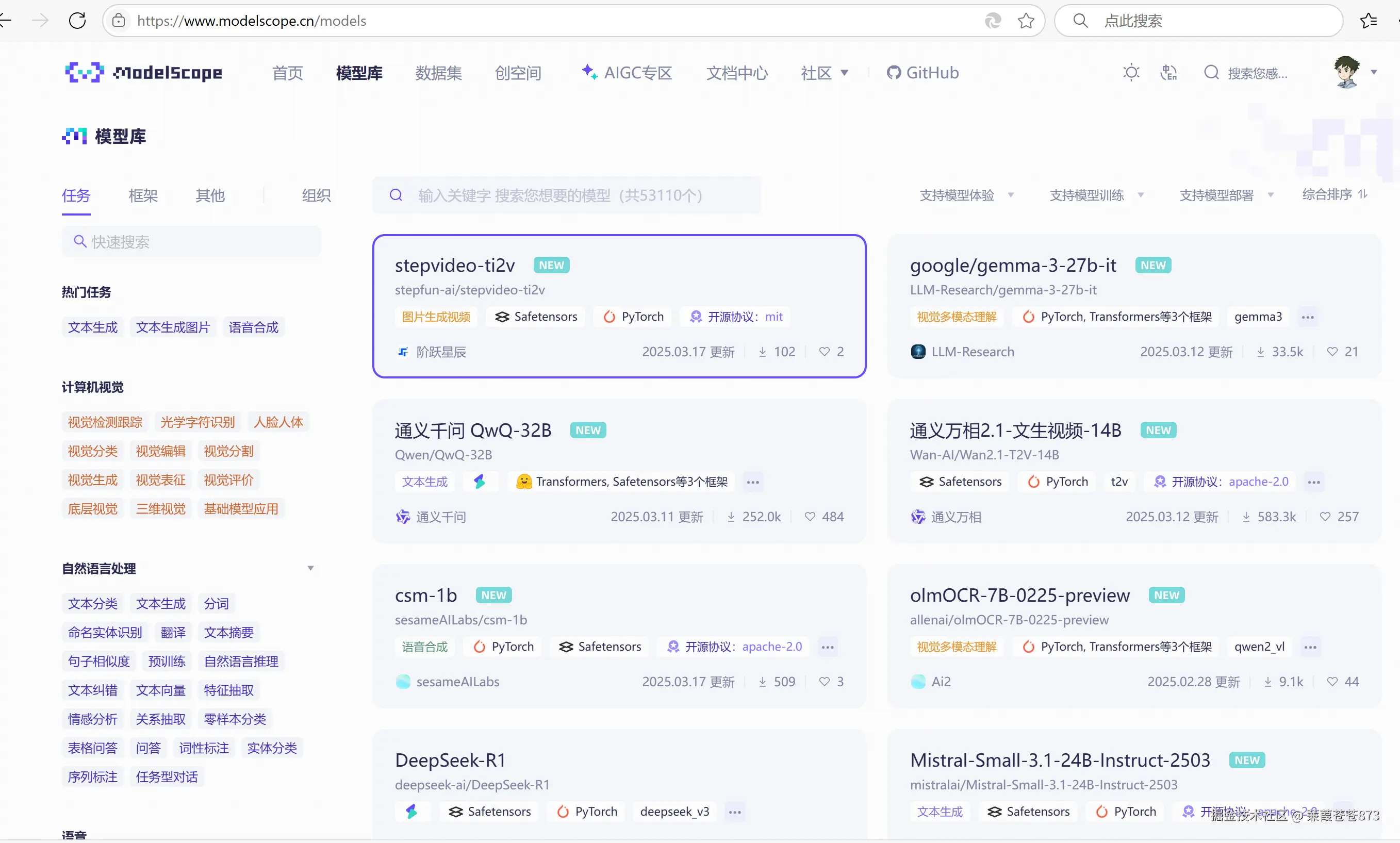Select the 光学字符识别 vision task tag
Image resolution: width=1400 pixels, height=843 pixels.
pos(197,422)
